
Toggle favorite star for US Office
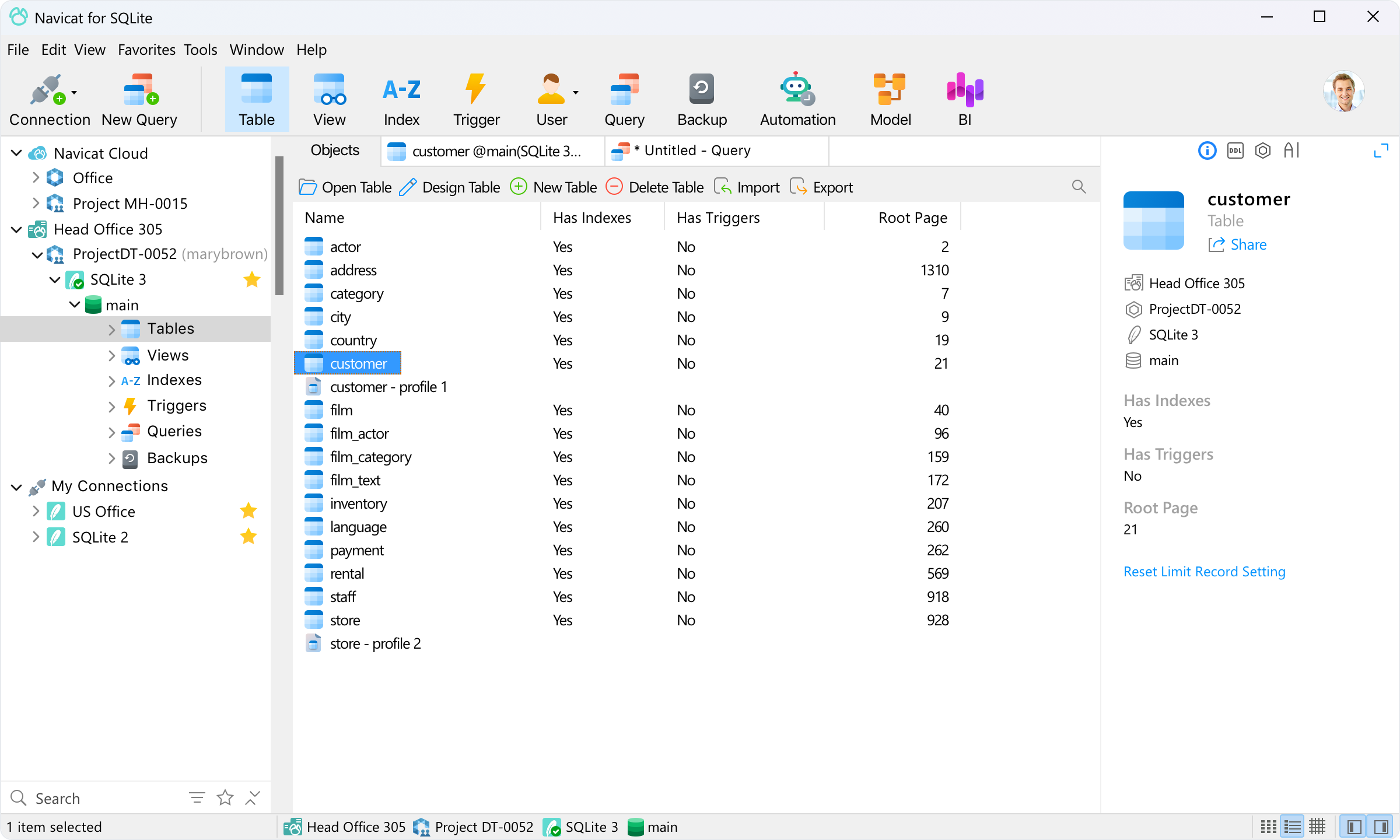pos(249,511)
